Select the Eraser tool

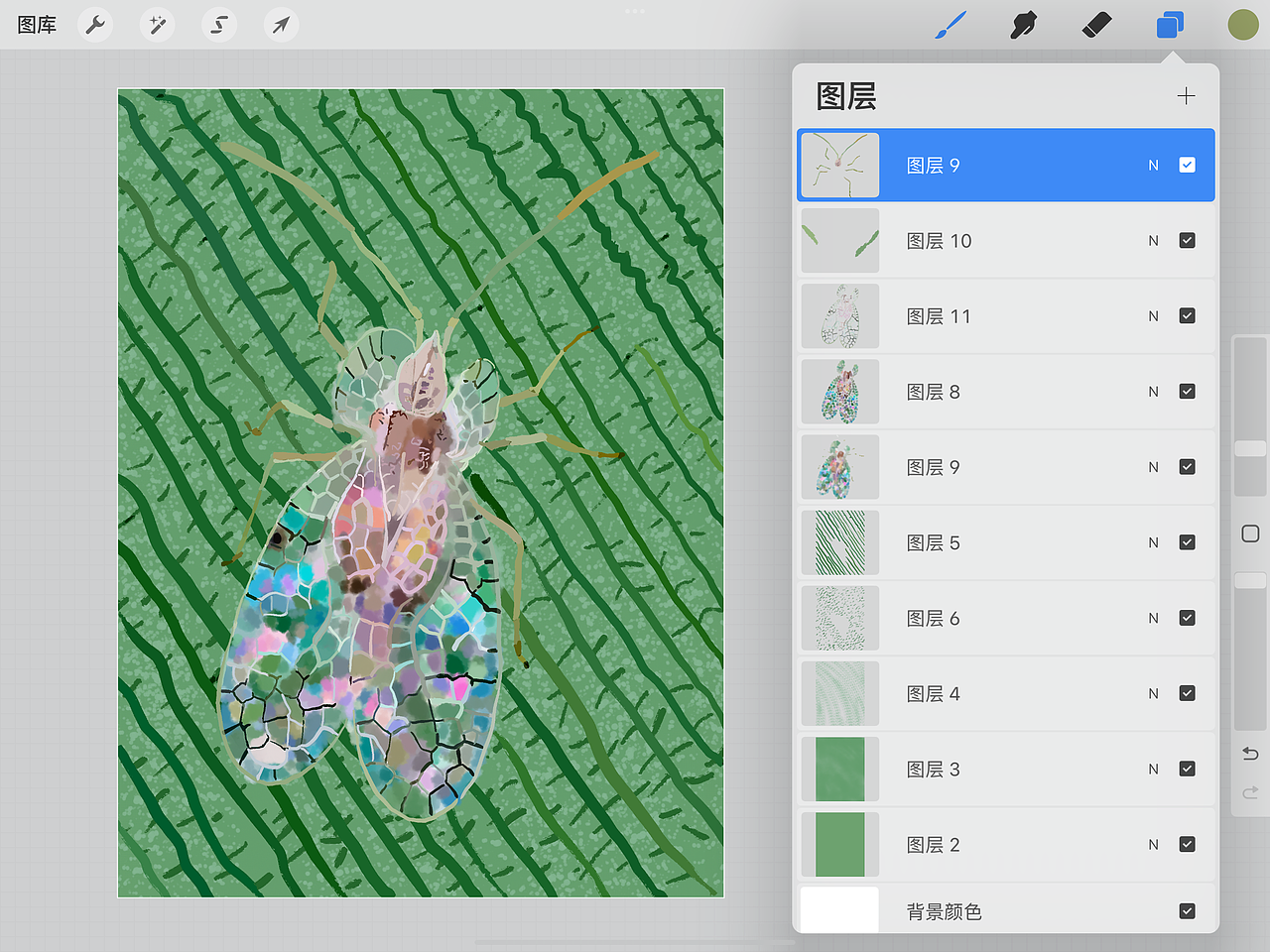1096,25
